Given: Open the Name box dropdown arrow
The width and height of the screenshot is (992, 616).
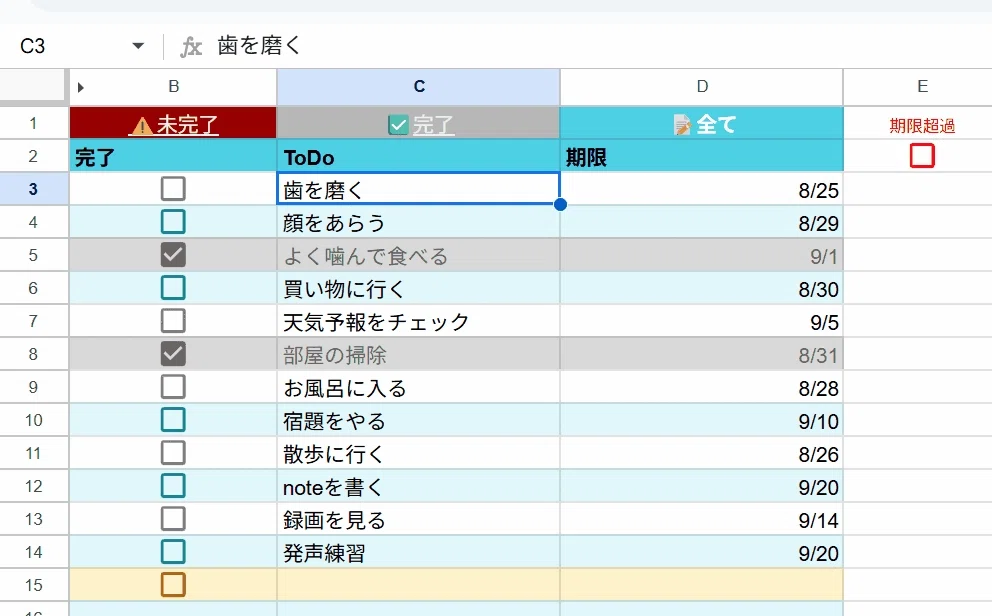Looking at the screenshot, I should [x=138, y=46].
